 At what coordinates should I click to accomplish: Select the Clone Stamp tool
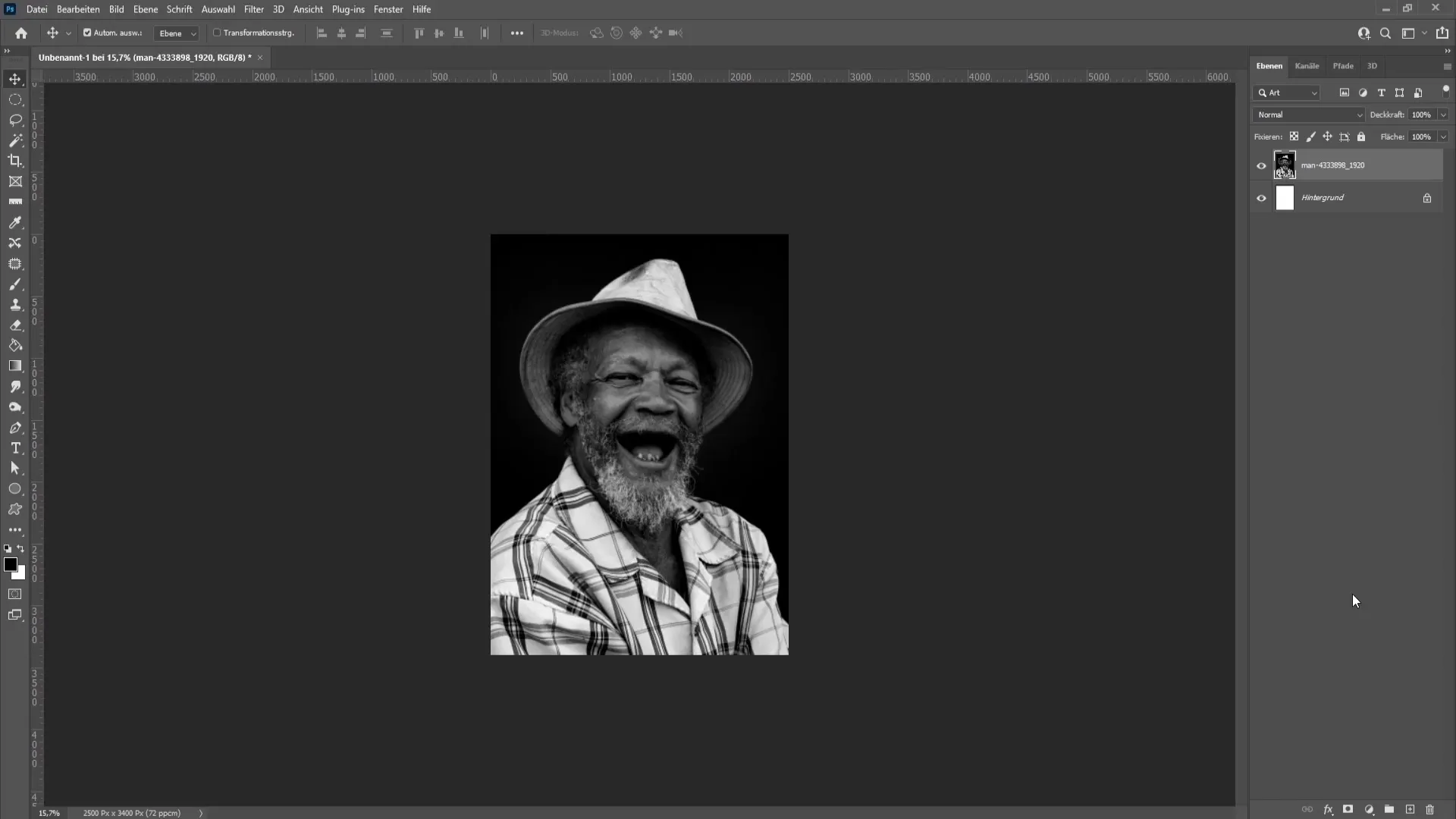coord(15,305)
